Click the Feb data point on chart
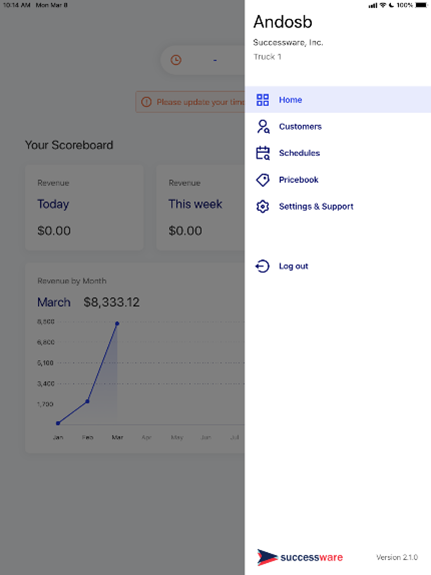Screen dimensions: 431x575 (x=87, y=402)
